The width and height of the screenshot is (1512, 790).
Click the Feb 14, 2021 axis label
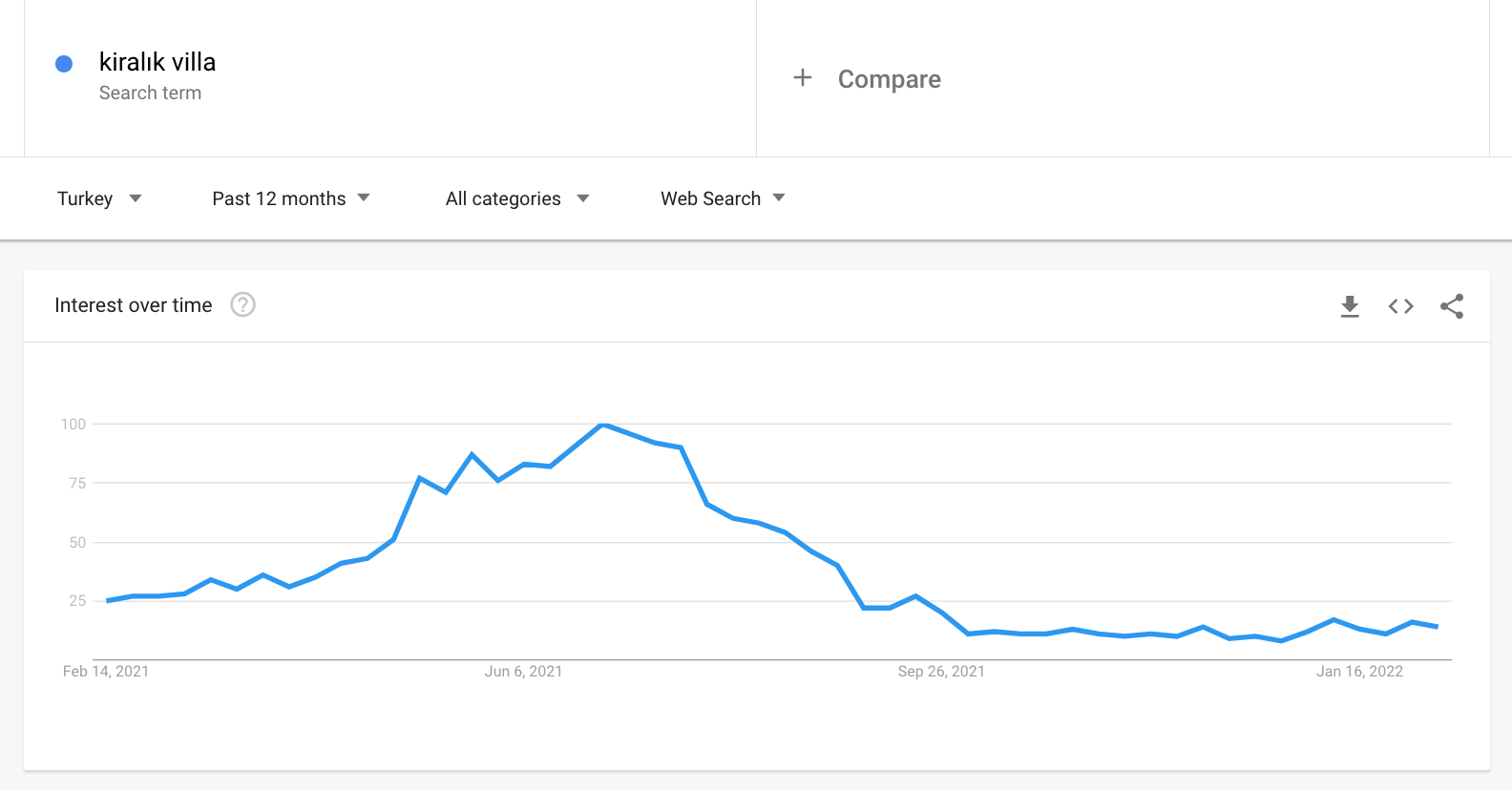tap(106, 672)
